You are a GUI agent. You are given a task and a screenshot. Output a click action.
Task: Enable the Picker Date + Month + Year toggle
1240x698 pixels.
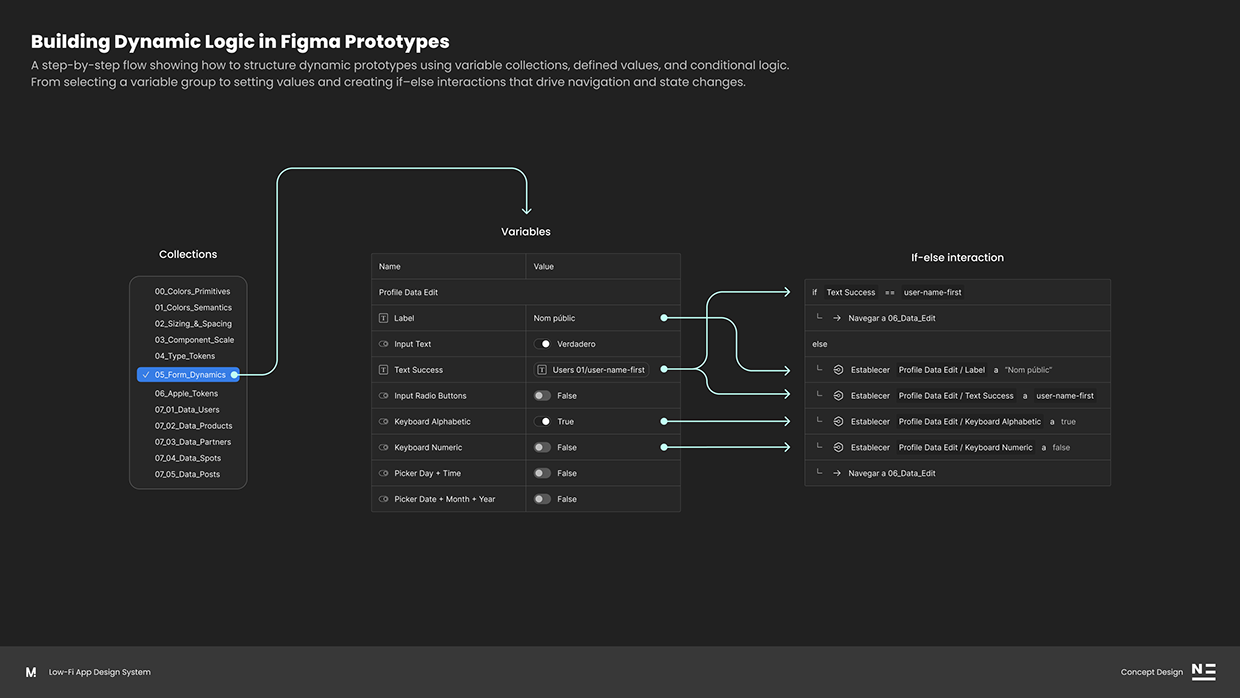click(x=542, y=499)
